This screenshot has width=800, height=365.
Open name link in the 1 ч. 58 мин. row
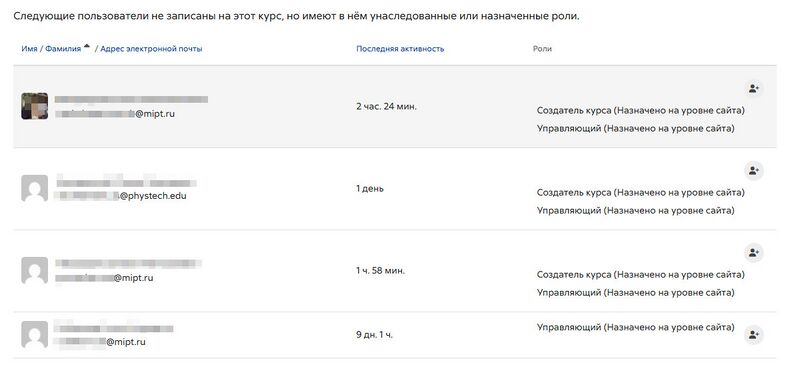(x=128, y=264)
